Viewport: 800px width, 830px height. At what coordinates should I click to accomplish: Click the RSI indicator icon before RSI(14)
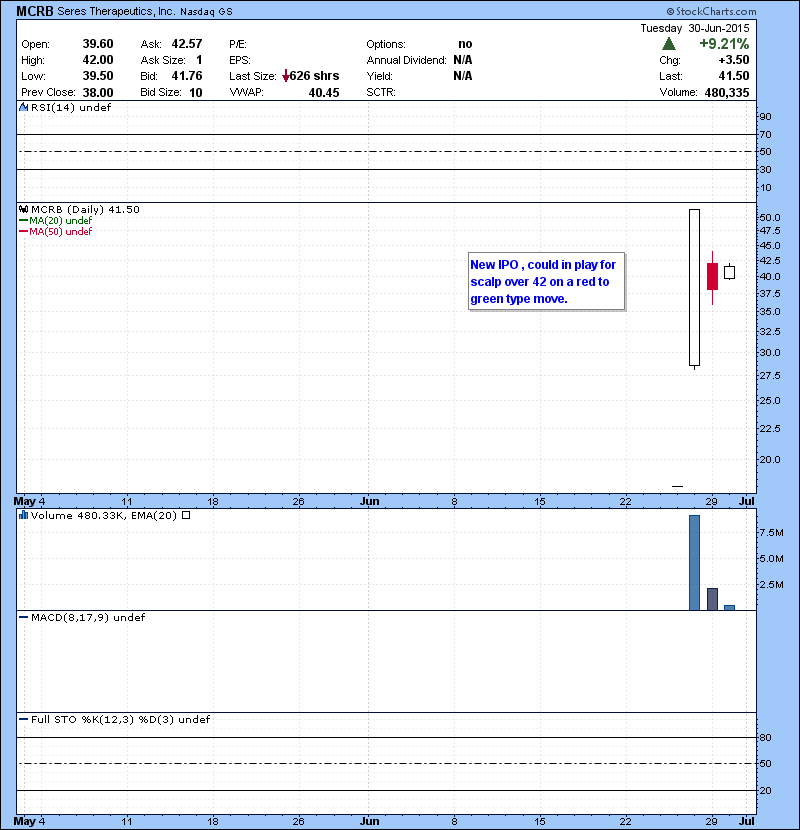point(23,107)
